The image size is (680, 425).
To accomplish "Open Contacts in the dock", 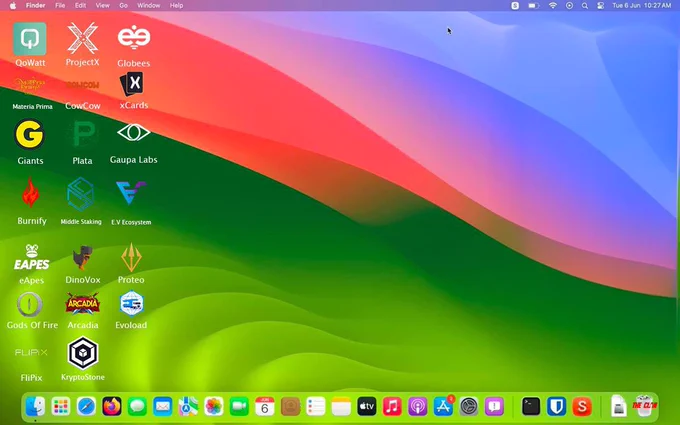I will 290,406.
